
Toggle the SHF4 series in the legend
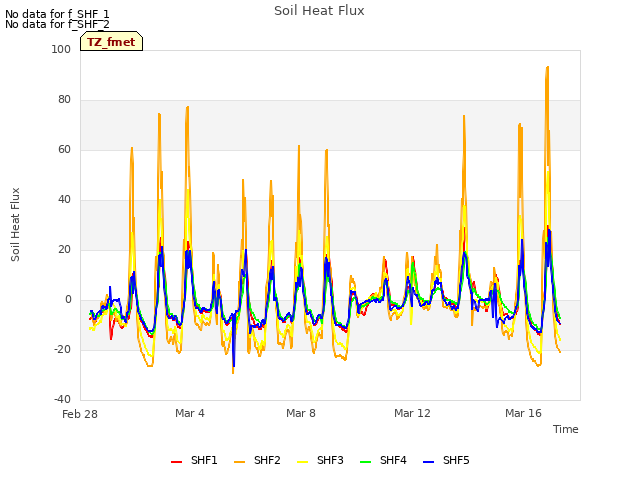[x=383, y=460]
